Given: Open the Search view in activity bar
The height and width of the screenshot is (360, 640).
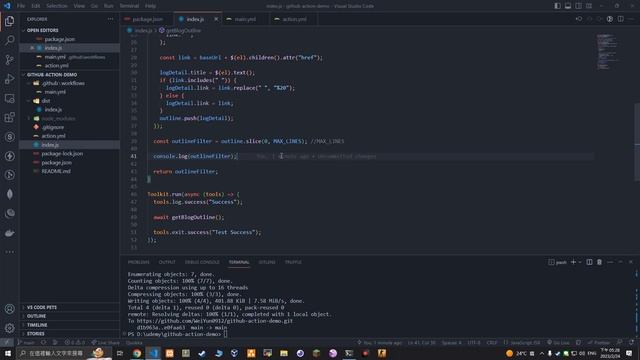Looking at the screenshot, I should pyautogui.click(x=9, y=40).
